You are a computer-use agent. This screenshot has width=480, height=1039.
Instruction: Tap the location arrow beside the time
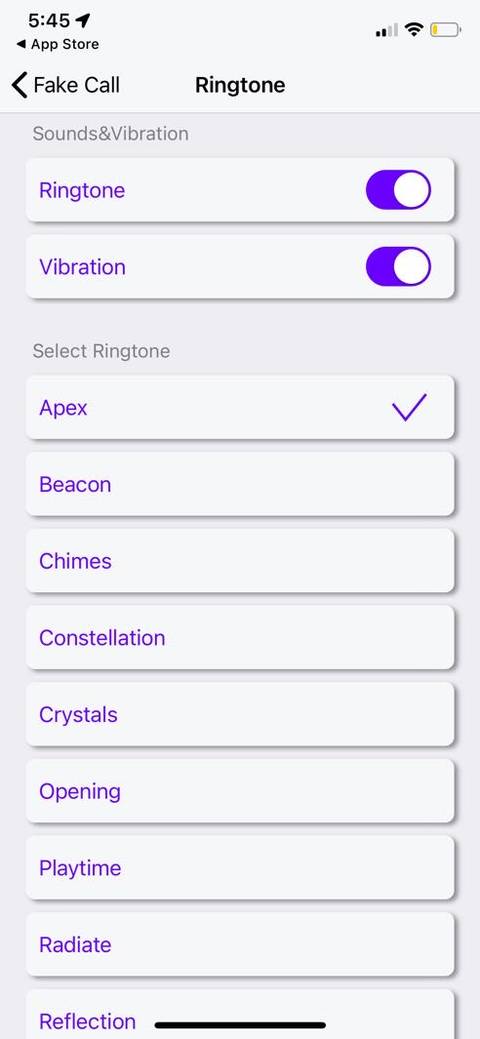tap(82, 21)
